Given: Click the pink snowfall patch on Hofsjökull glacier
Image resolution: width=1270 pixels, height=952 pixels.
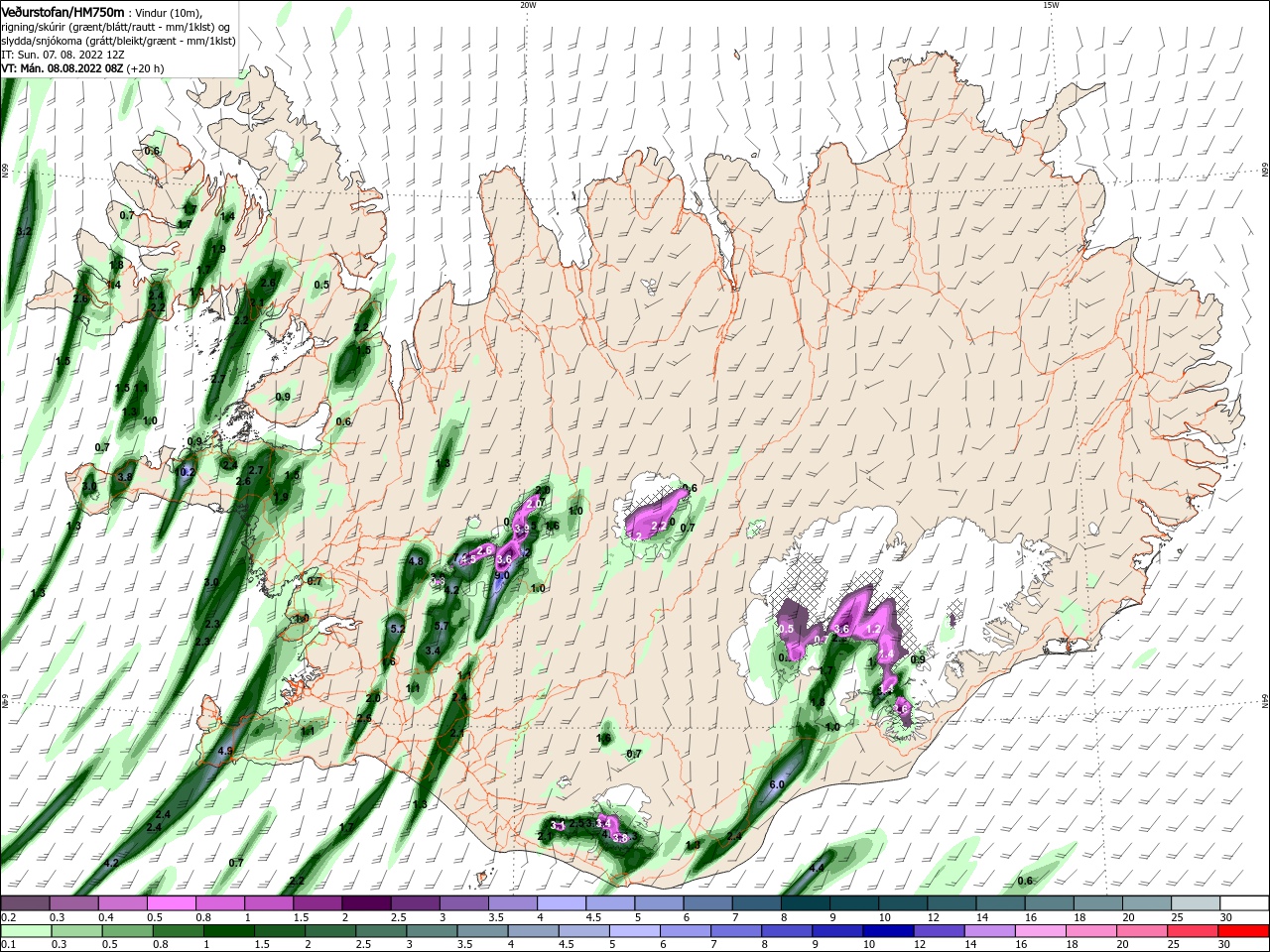Looking at the screenshot, I should [x=655, y=515].
